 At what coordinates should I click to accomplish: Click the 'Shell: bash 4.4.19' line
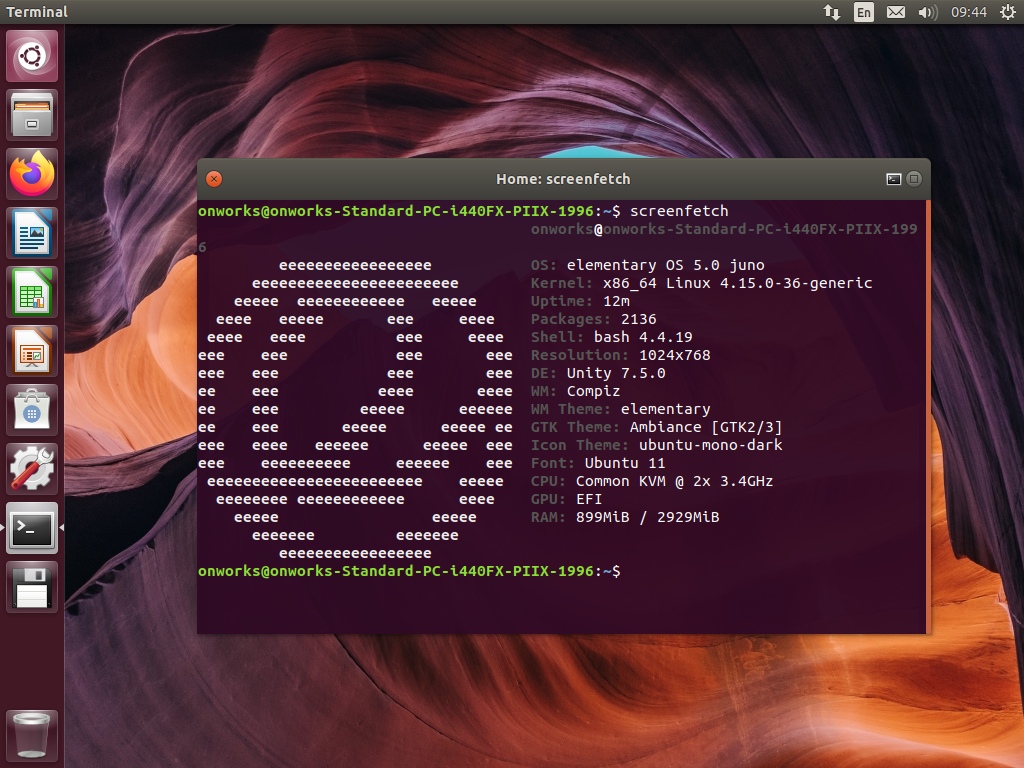click(612, 337)
